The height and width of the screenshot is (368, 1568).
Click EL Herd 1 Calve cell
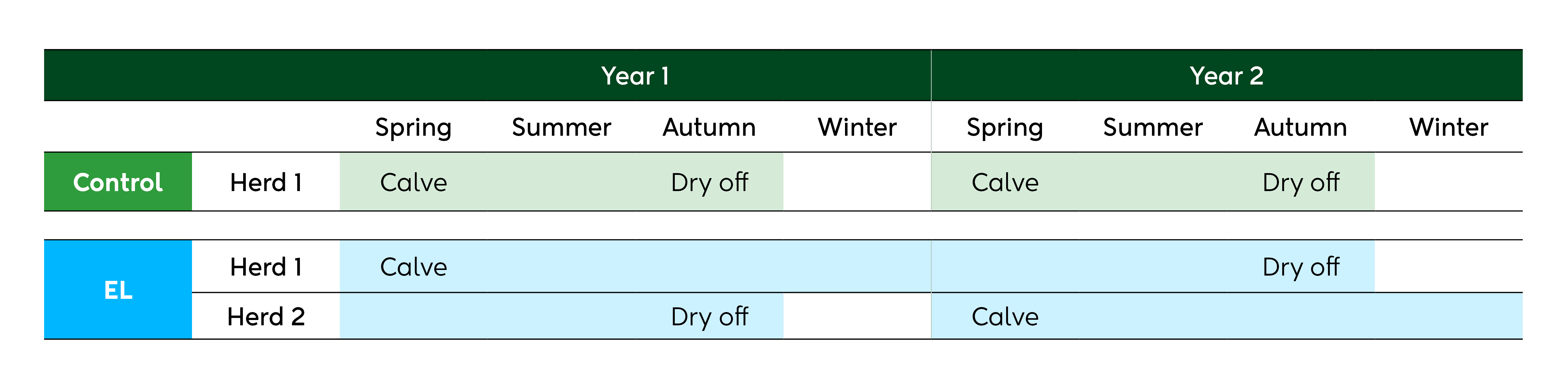click(413, 267)
